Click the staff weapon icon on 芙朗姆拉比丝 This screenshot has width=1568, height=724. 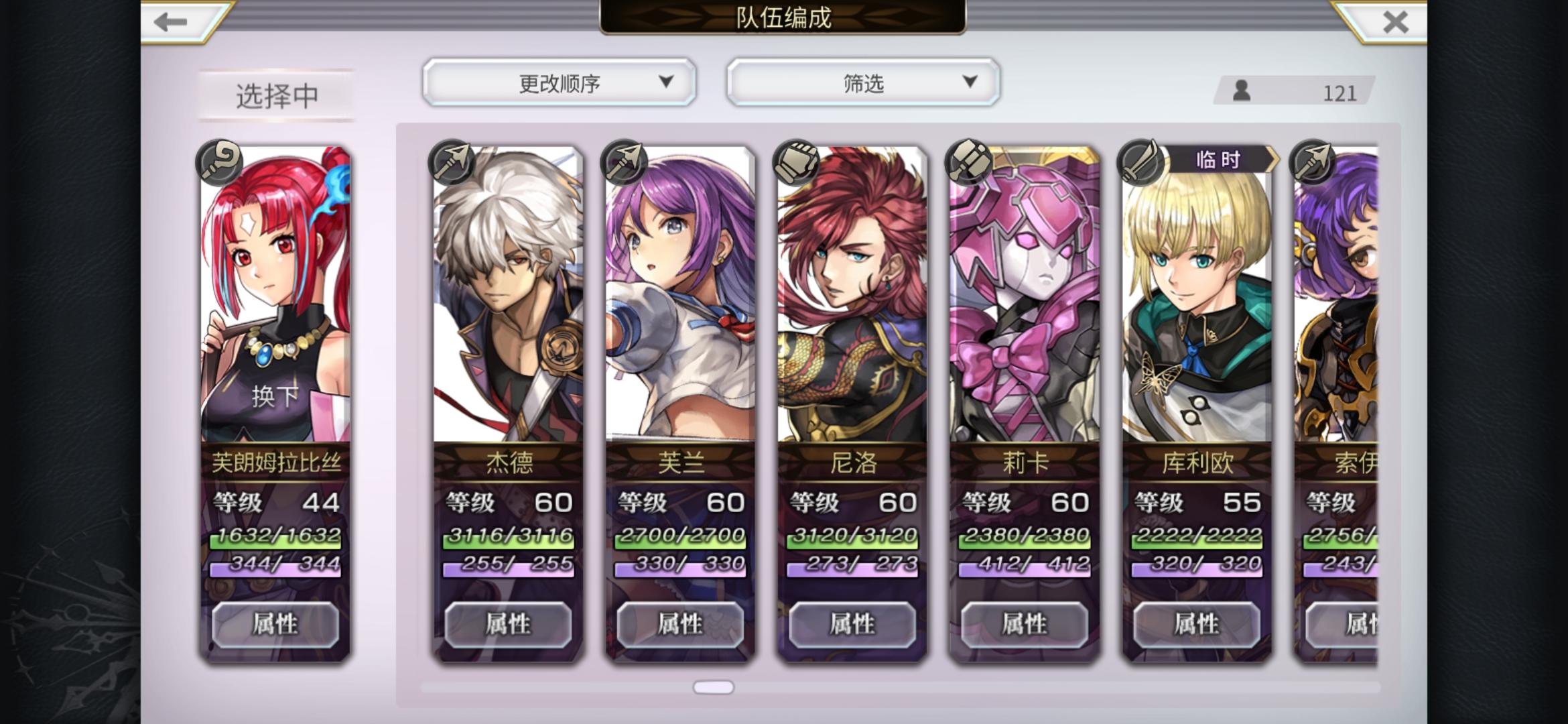point(219,162)
